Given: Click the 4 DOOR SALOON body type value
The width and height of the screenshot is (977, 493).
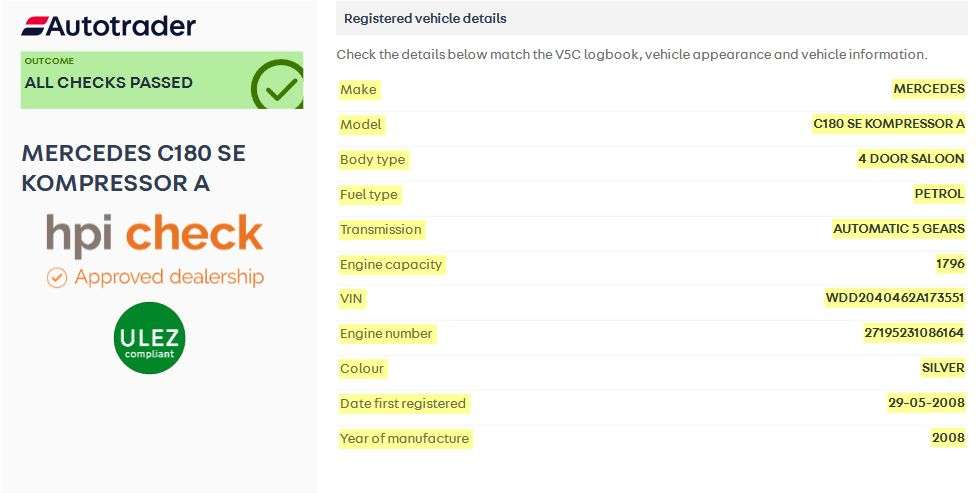Looking at the screenshot, I should [911, 158].
